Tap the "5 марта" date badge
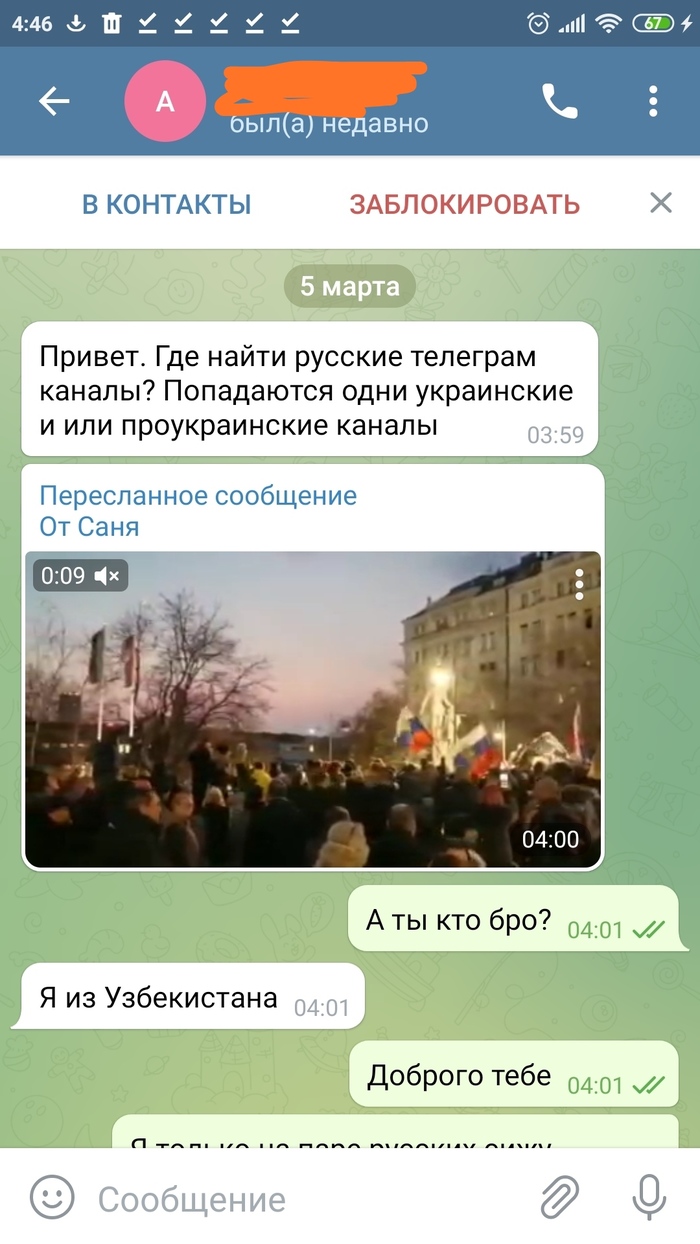Image resolution: width=700 pixels, height=1244 pixels. pyautogui.click(x=350, y=287)
